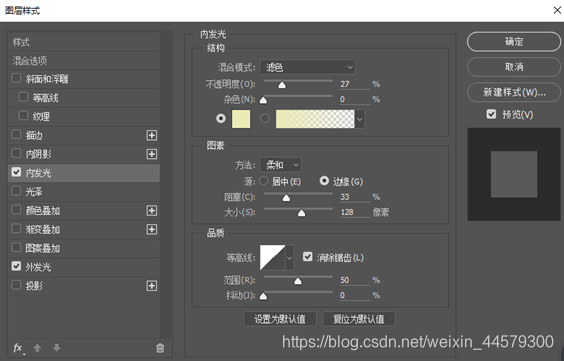Image resolution: width=564 pixels, height=361 pixels.
Task: Tick the 光泽 checkbox
Action: 16,191
